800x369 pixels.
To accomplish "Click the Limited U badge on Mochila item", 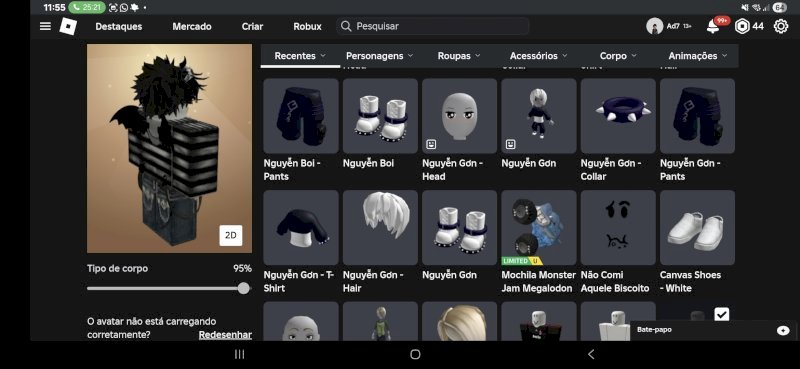I will tap(521, 261).
